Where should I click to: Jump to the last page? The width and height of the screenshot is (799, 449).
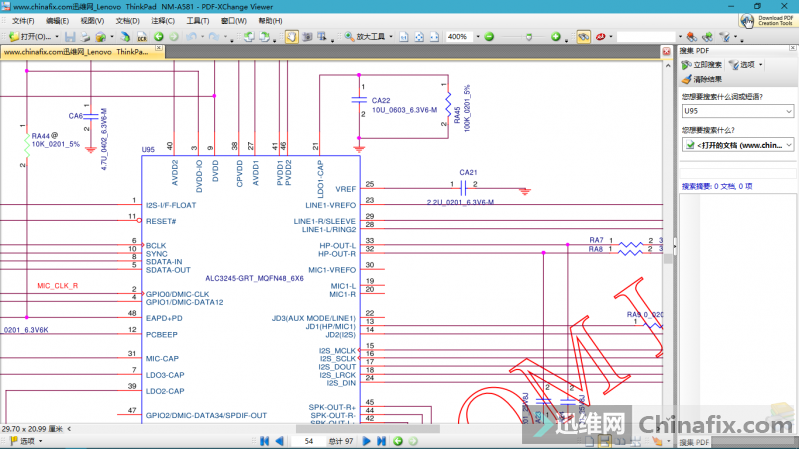coord(382,441)
